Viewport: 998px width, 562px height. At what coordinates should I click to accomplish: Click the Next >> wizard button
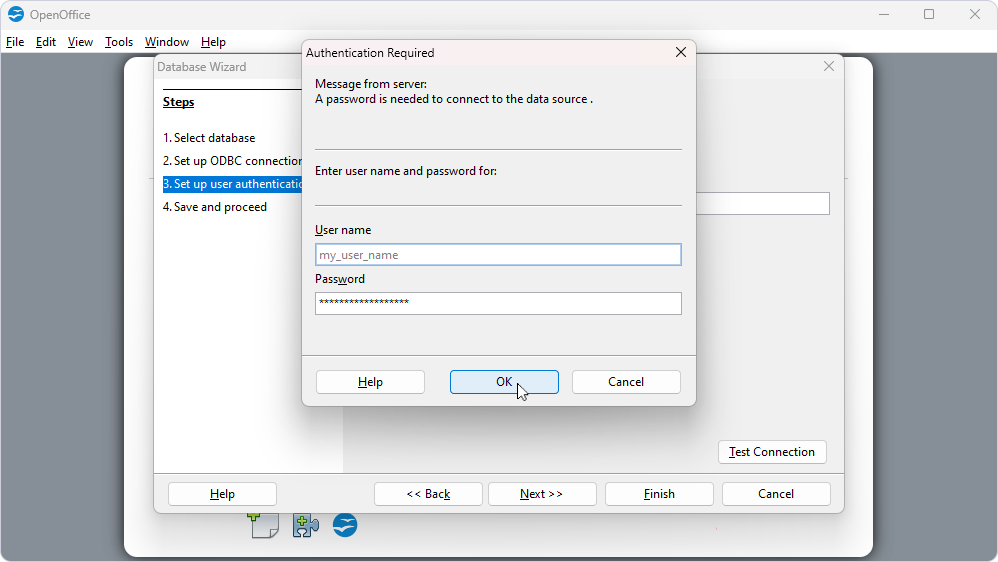click(x=542, y=494)
